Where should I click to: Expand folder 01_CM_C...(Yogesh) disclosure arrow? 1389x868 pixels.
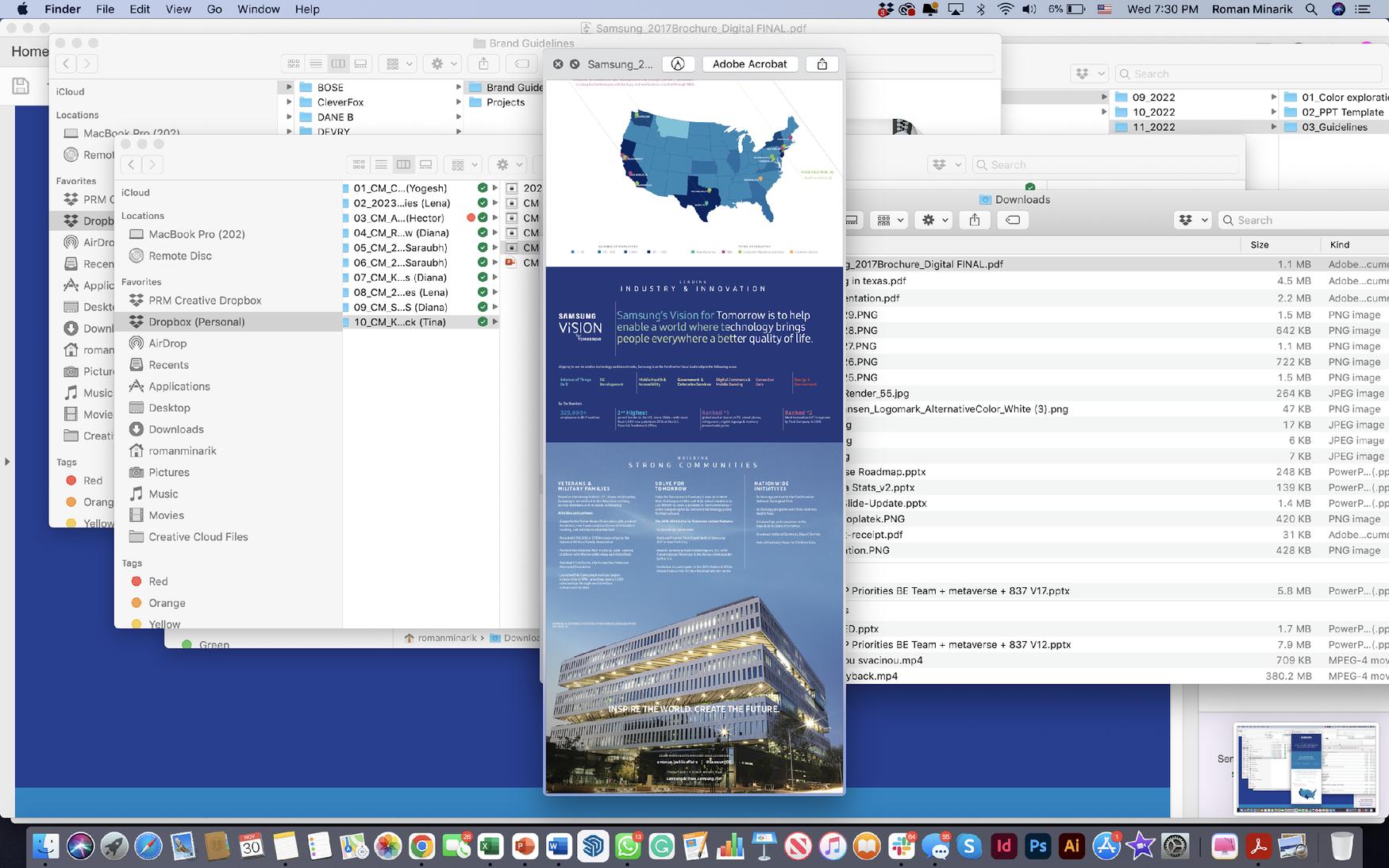[494, 188]
